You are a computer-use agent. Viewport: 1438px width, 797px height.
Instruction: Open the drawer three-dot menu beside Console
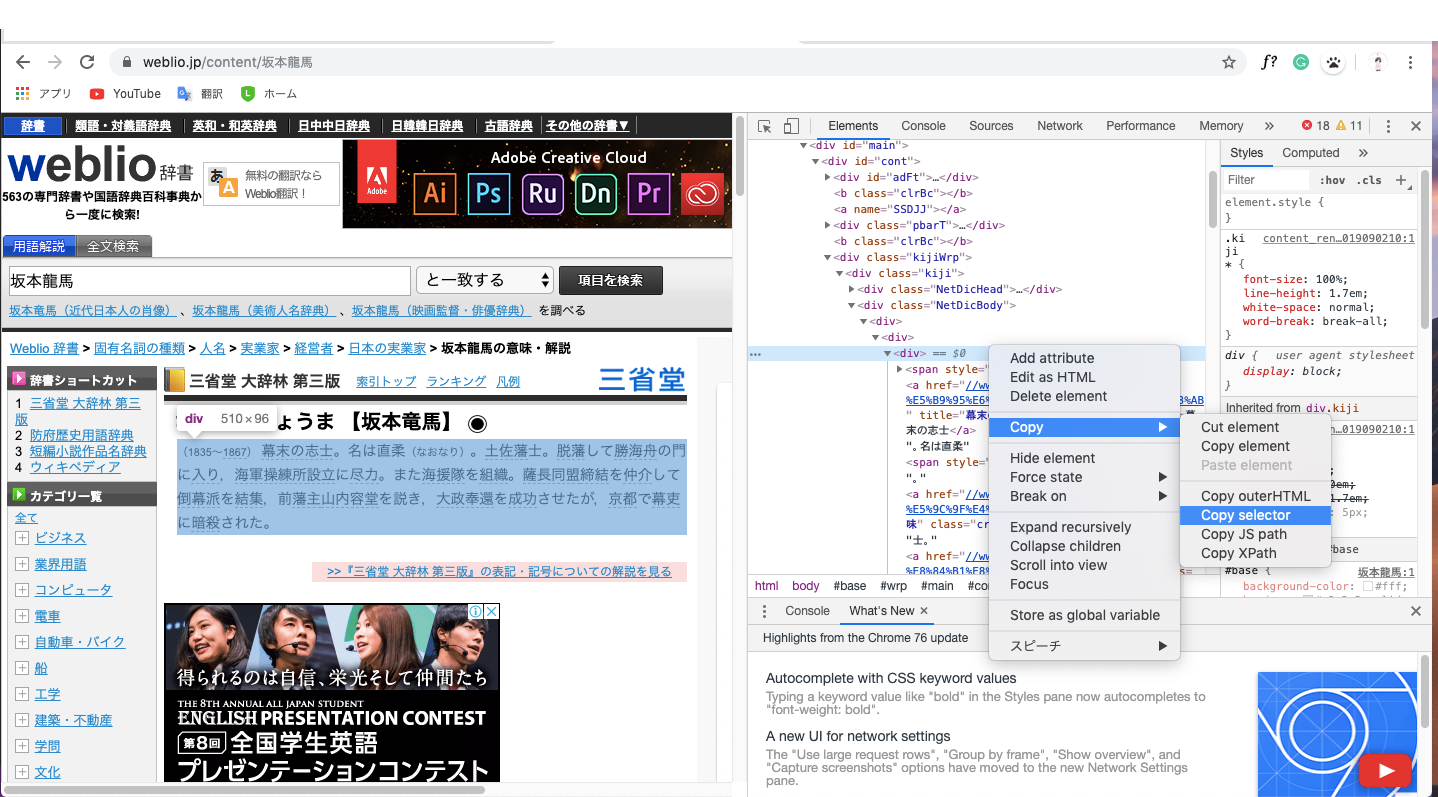765,611
